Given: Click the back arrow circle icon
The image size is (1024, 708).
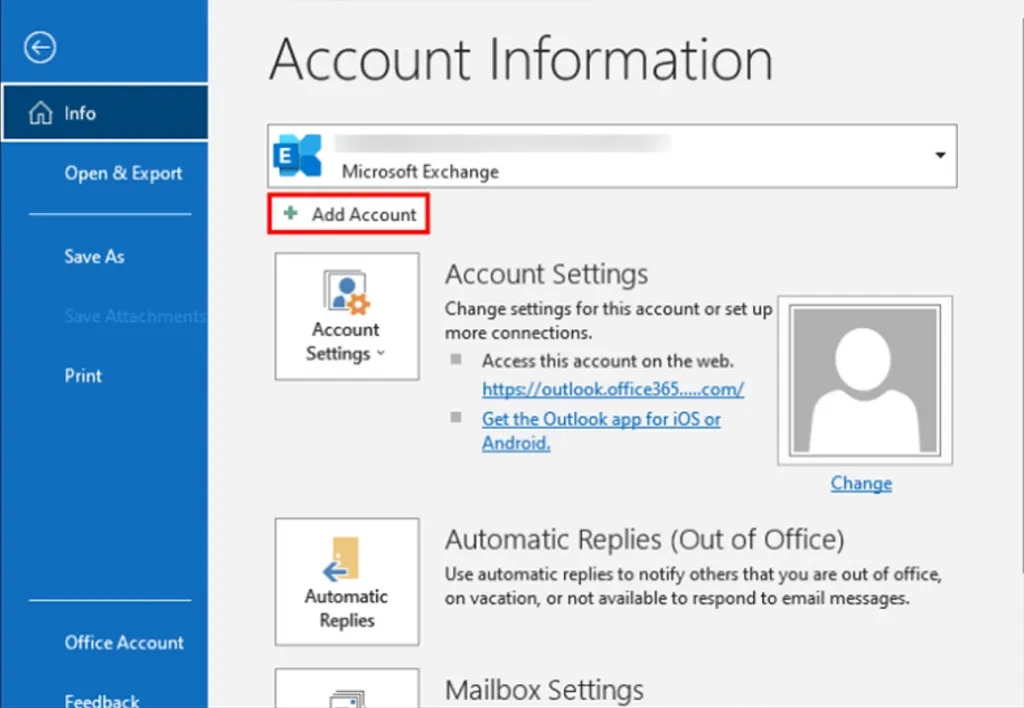Looking at the screenshot, I should coord(40,47).
